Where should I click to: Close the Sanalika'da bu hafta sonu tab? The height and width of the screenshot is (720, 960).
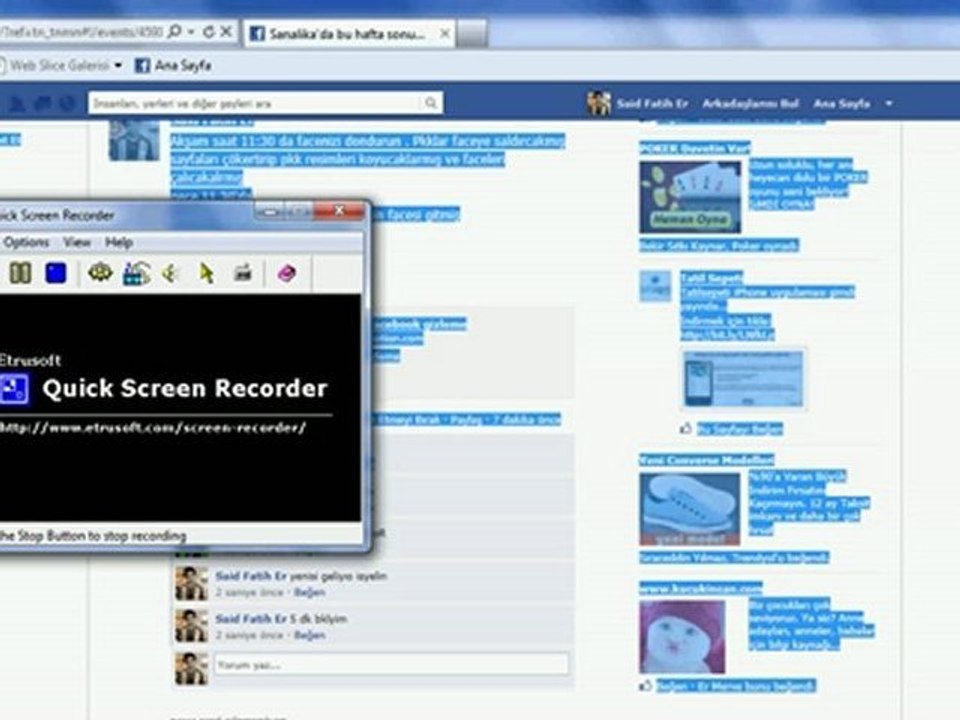coord(445,34)
